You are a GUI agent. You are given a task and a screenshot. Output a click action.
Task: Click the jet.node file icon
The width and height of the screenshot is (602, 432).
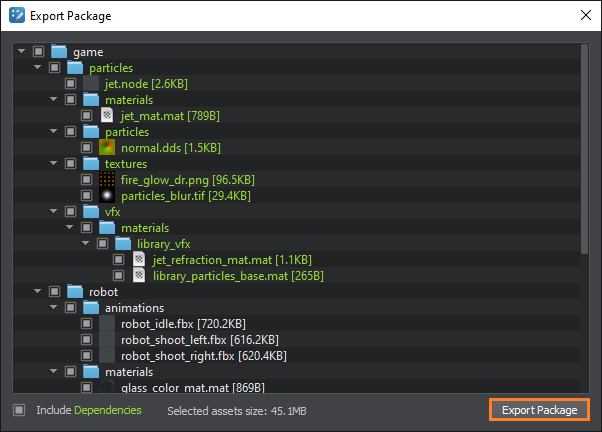(91, 84)
